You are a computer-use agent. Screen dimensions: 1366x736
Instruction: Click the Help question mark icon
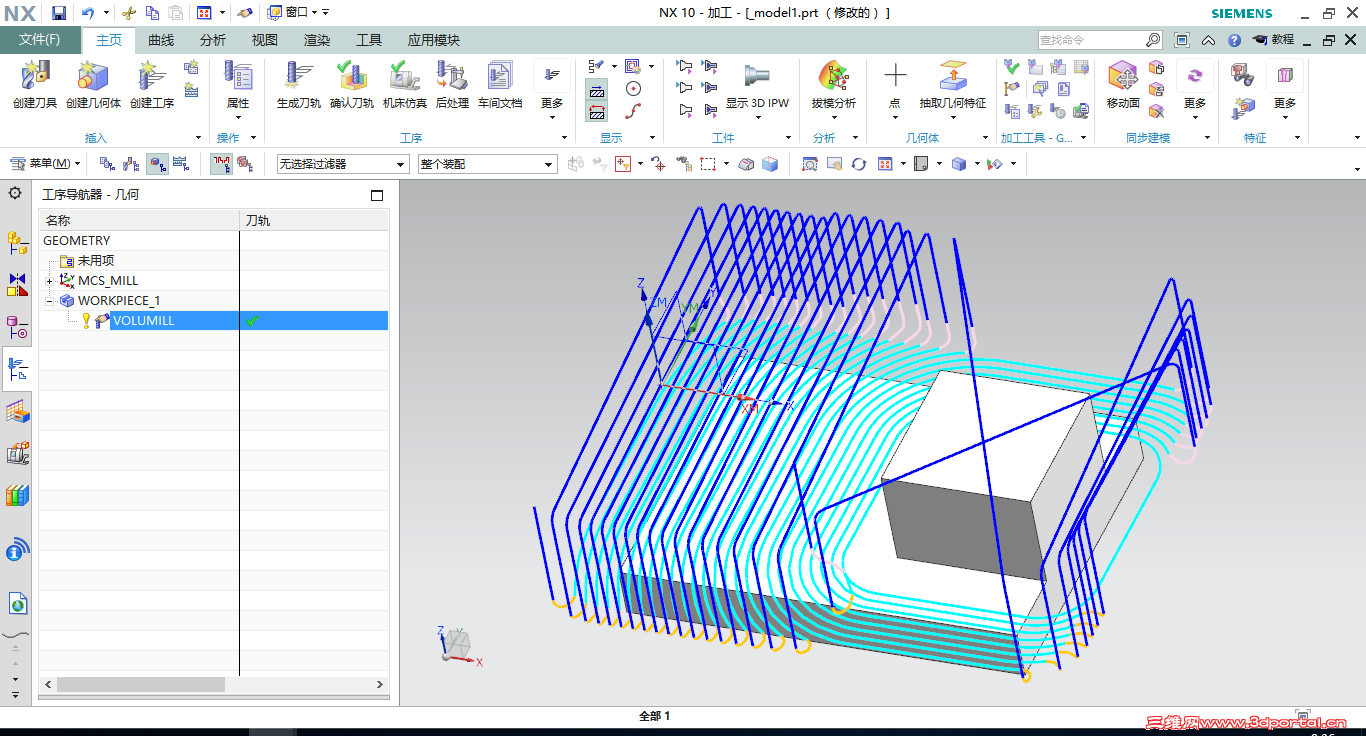(1234, 40)
